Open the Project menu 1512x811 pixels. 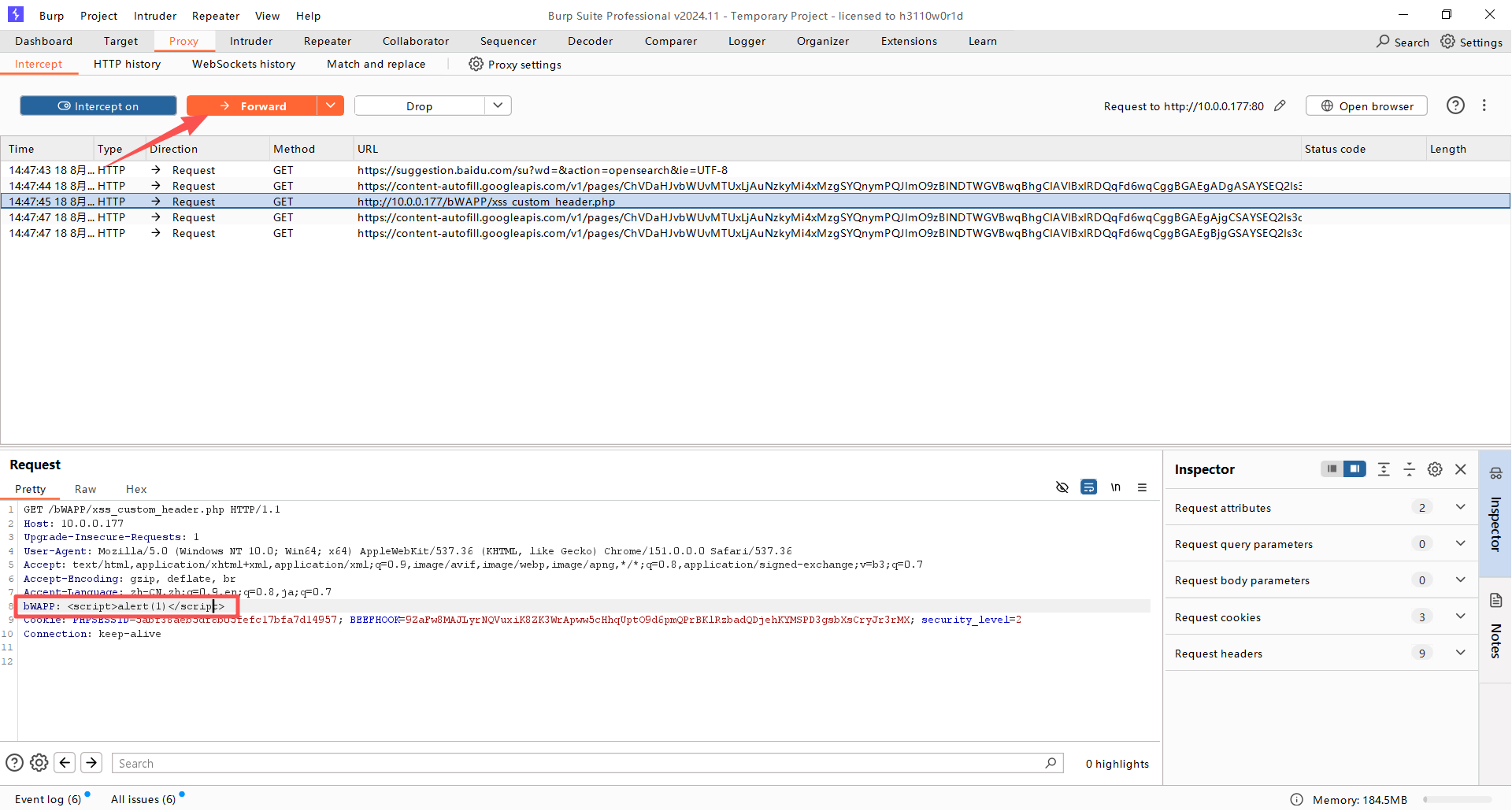click(x=99, y=16)
